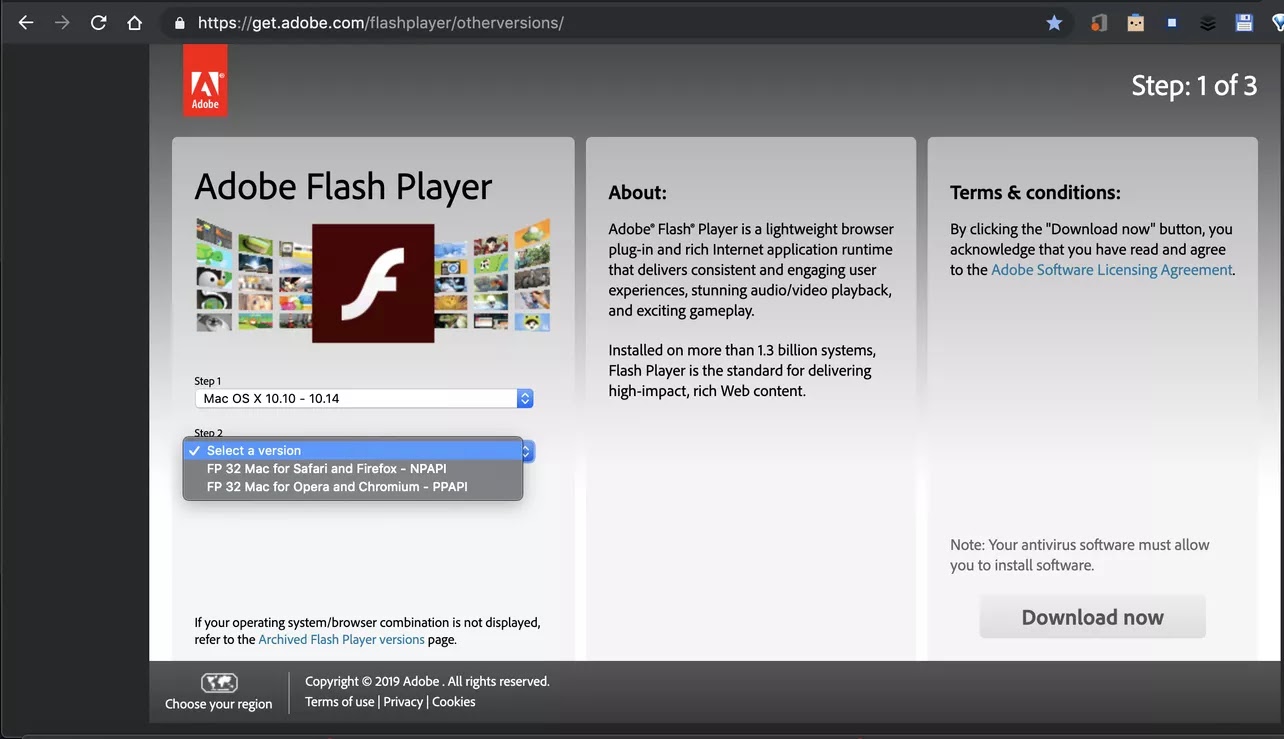The width and height of the screenshot is (1284, 739).
Task: Click the 'About:' heading
Action: pos(637,193)
